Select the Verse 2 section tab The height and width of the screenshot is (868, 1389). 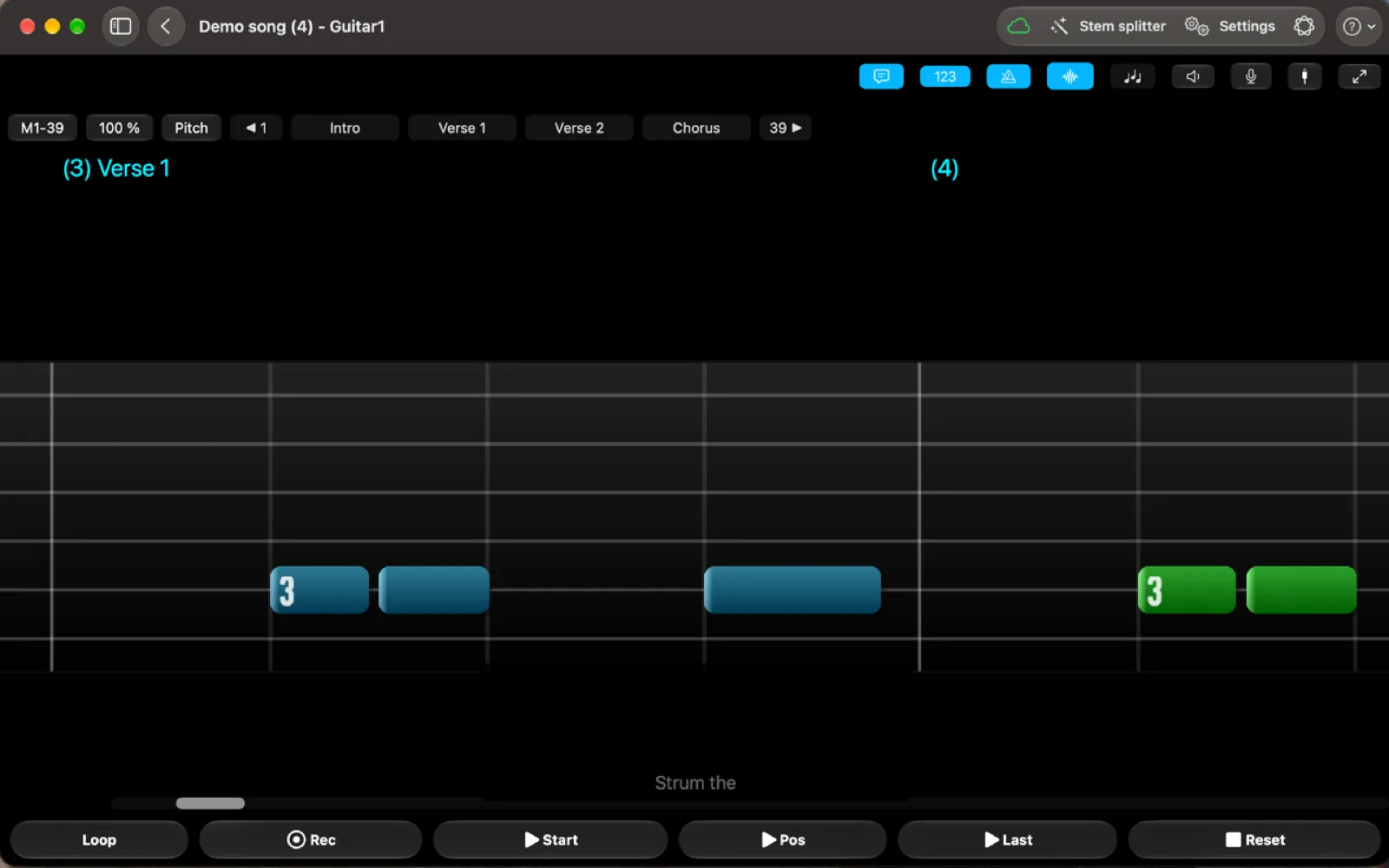pyautogui.click(x=579, y=128)
